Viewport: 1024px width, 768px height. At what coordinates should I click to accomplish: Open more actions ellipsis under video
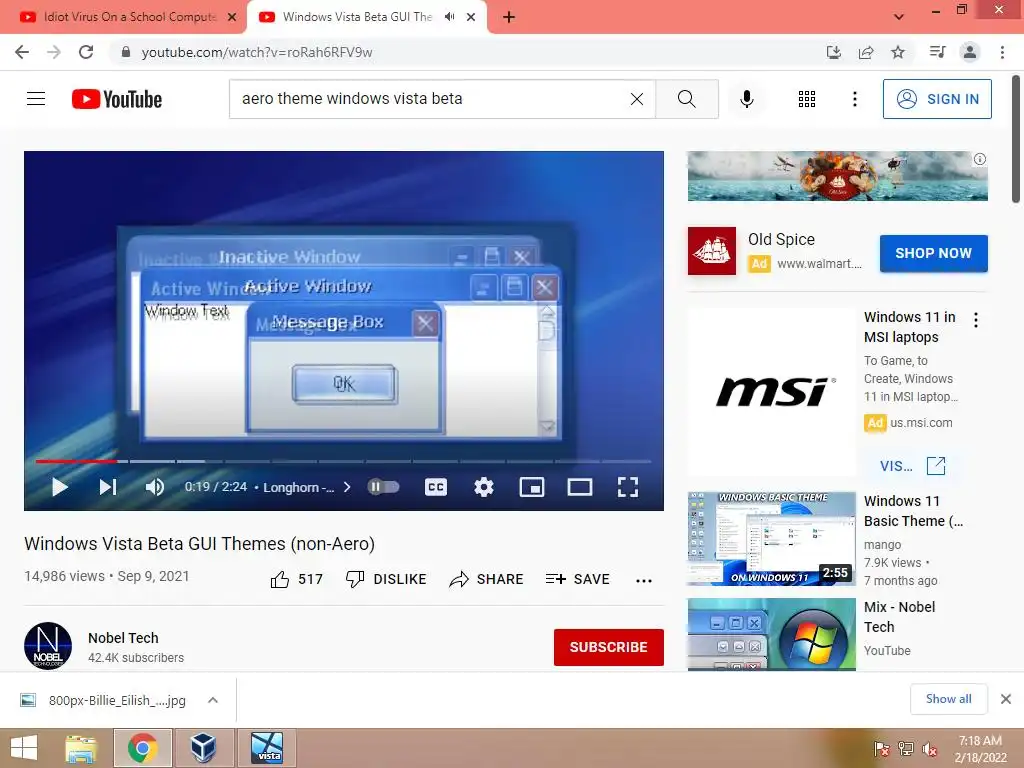(644, 581)
